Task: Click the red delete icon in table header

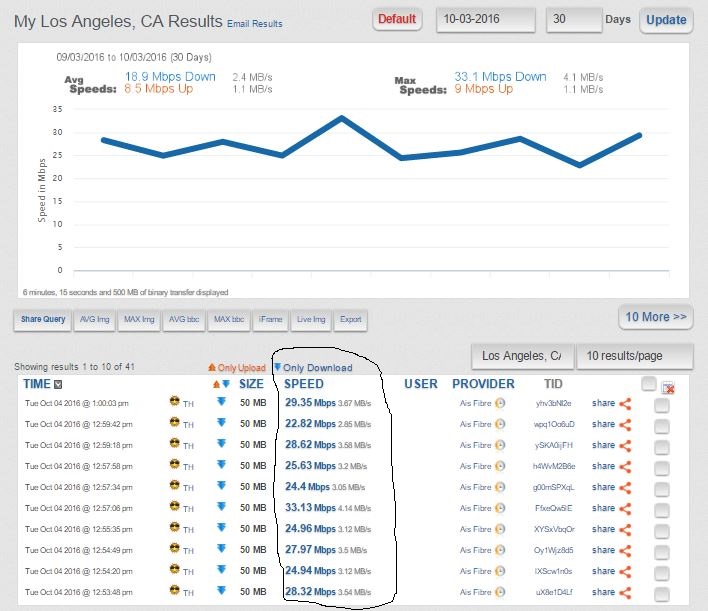Action: 669,387
